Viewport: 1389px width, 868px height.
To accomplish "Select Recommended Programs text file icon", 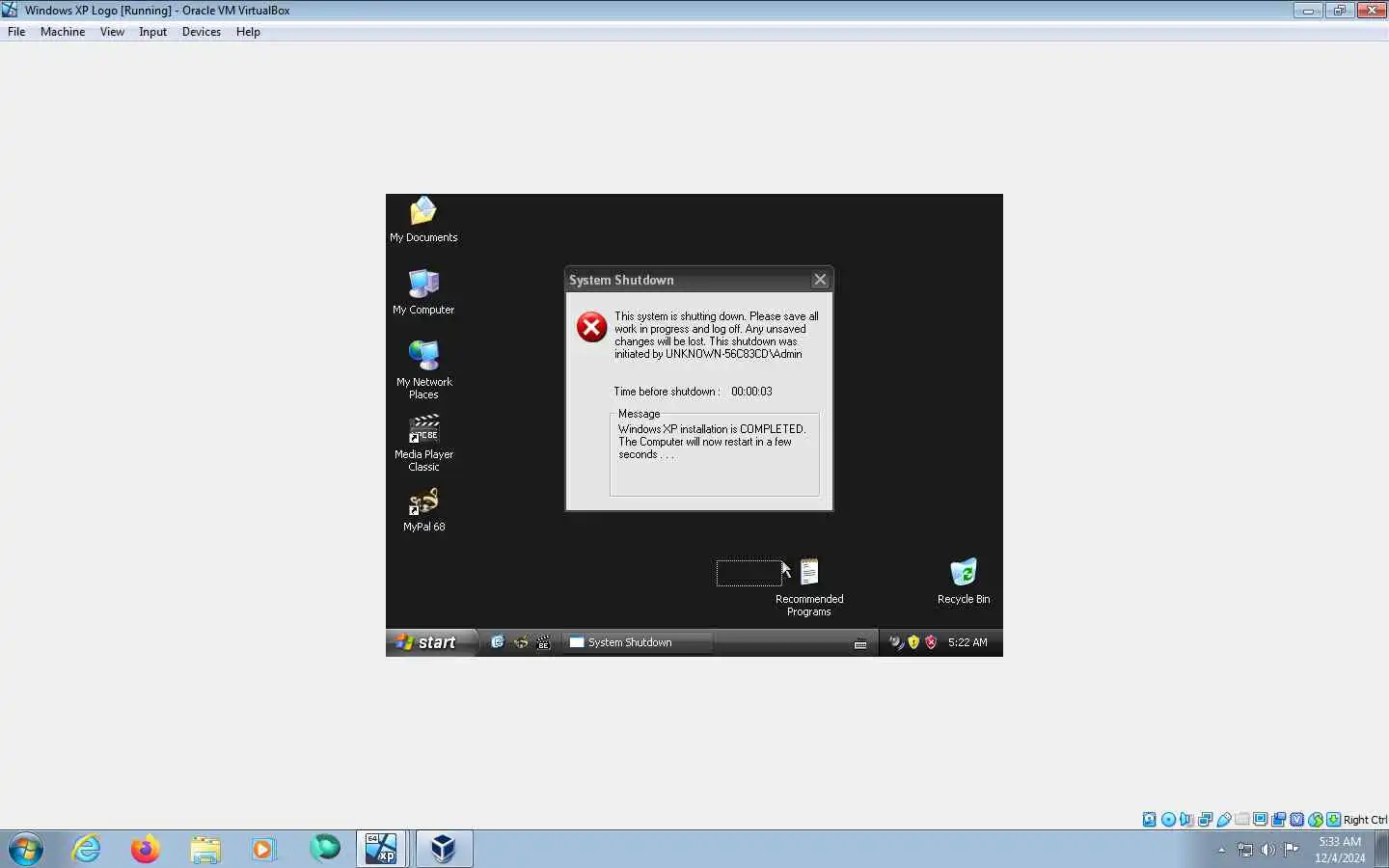I will click(x=809, y=587).
